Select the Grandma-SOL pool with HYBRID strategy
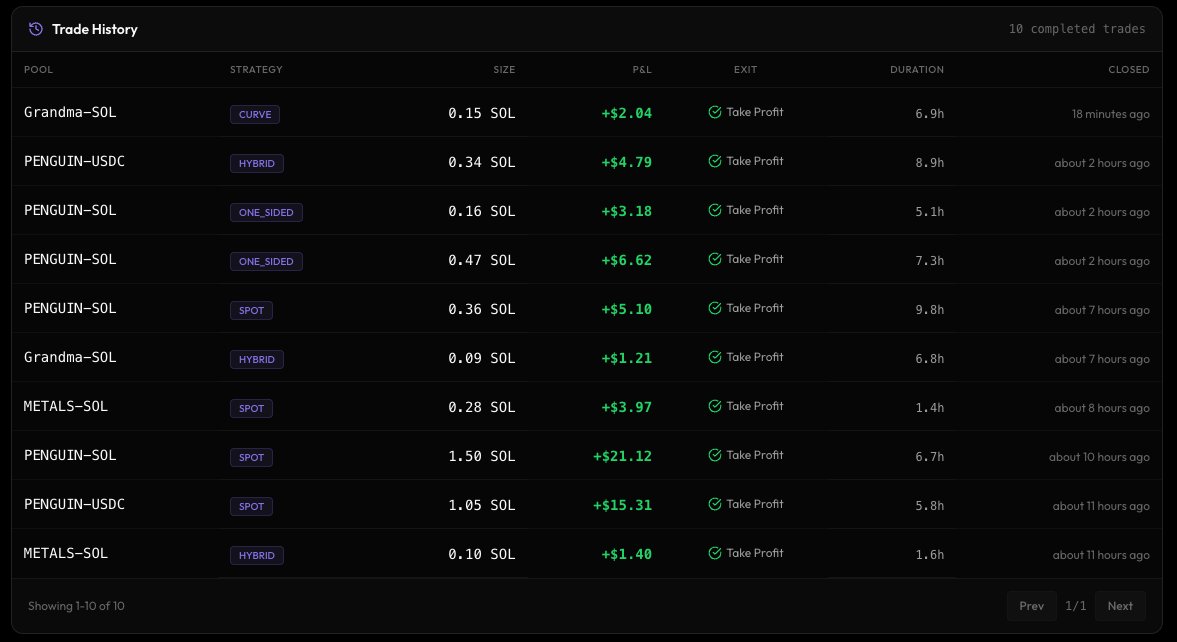 click(x=70, y=357)
